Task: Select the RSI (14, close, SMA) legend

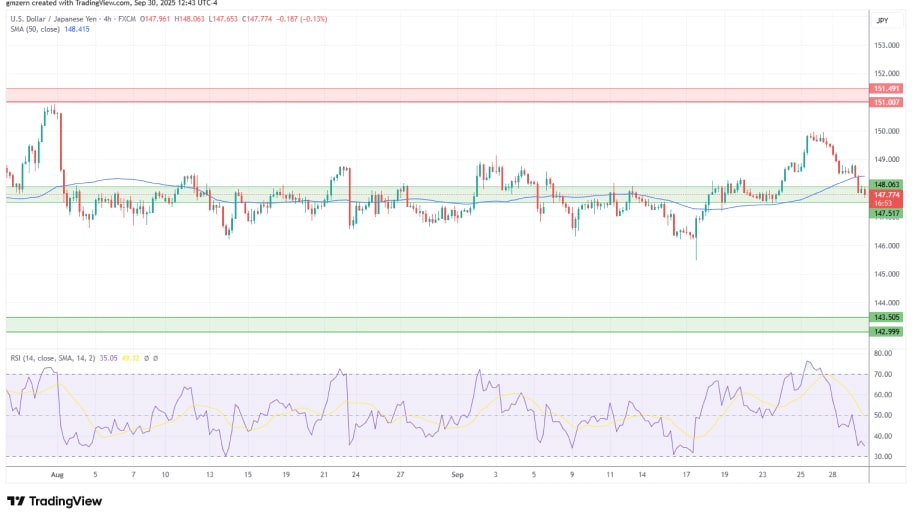Action: click(x=50, y=357)
